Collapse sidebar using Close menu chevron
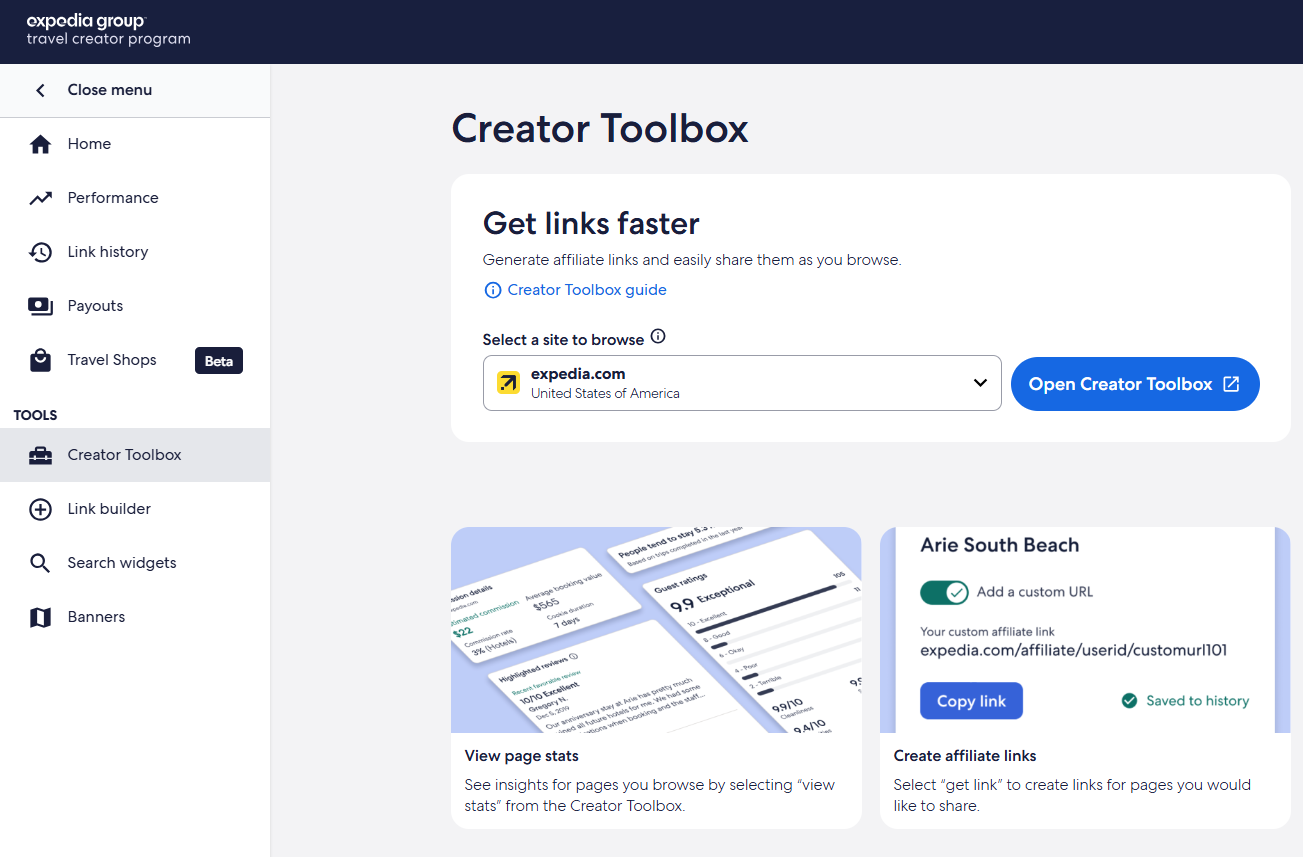 coord(40,90)
